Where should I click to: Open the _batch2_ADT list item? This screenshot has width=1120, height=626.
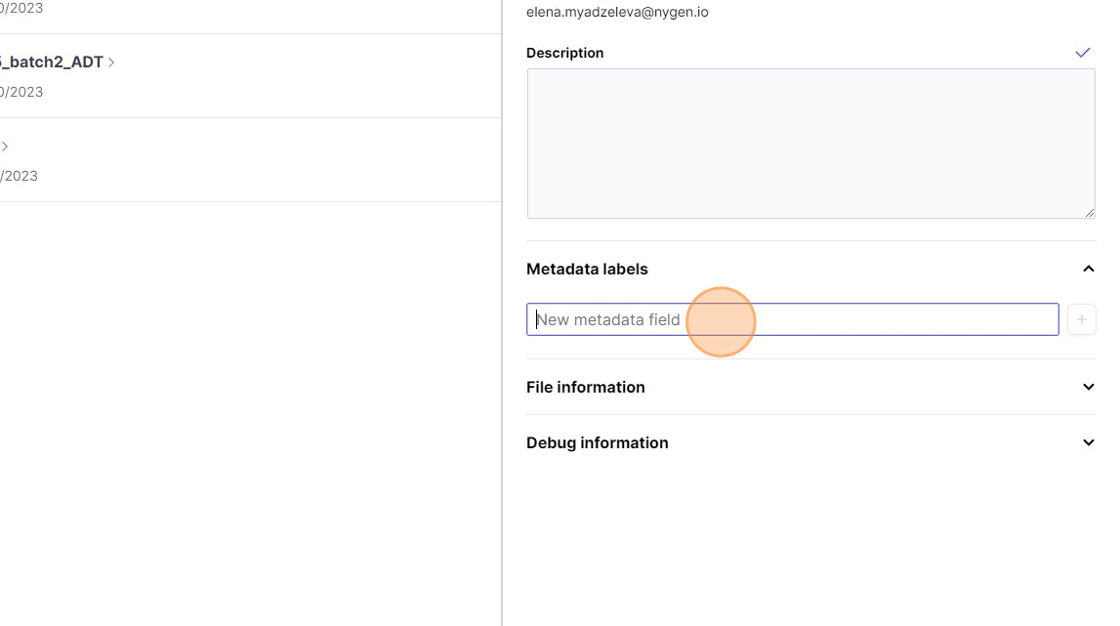(x=52, y=62)
